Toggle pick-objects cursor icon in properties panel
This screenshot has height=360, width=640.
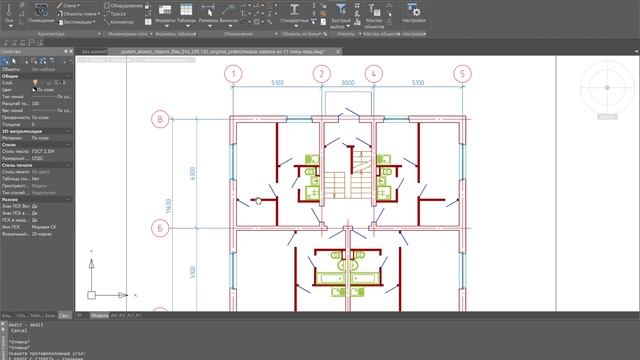(x=14, y=61)
